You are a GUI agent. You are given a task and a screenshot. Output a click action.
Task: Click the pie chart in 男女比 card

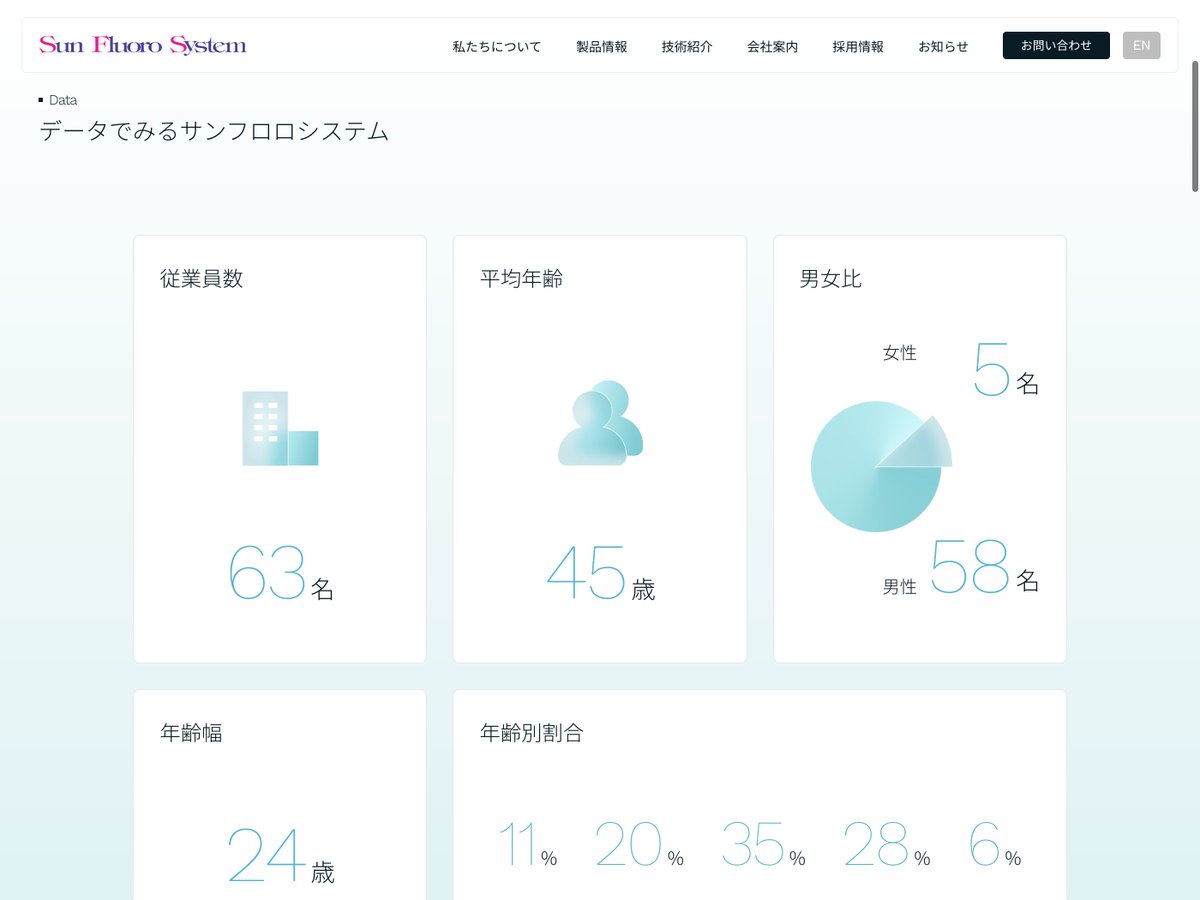tap(881, 466)
